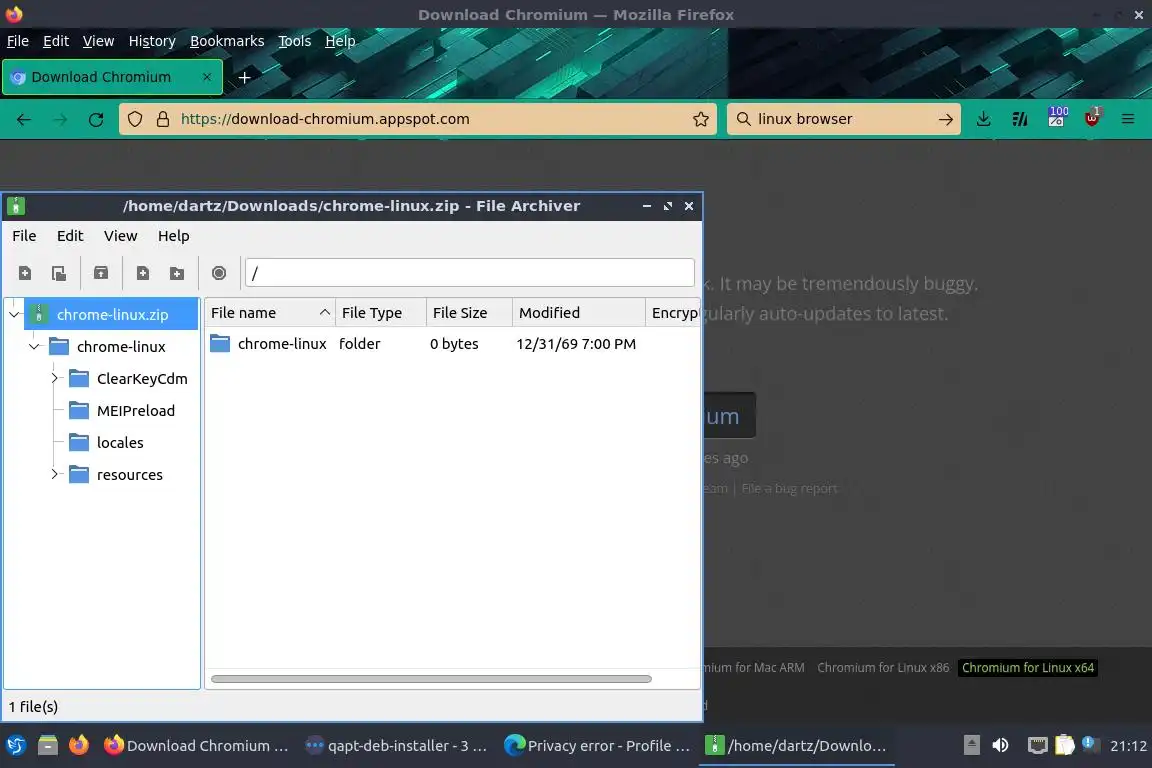
Task: Click the archive path input field
Action: (x=469, y=273)
